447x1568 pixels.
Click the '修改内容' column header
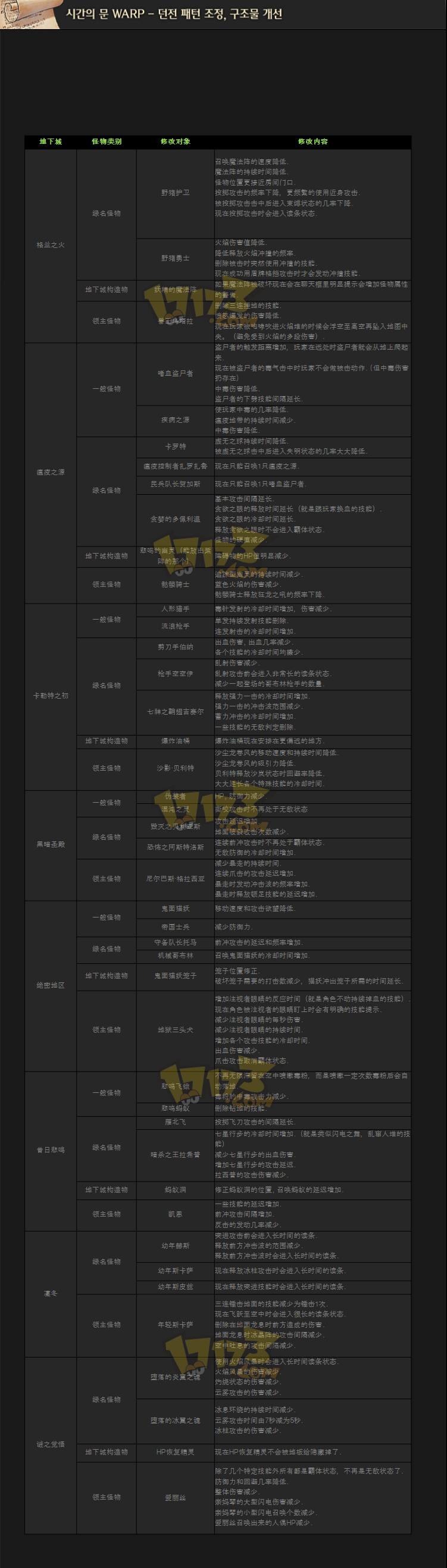(x=312, y=141)
